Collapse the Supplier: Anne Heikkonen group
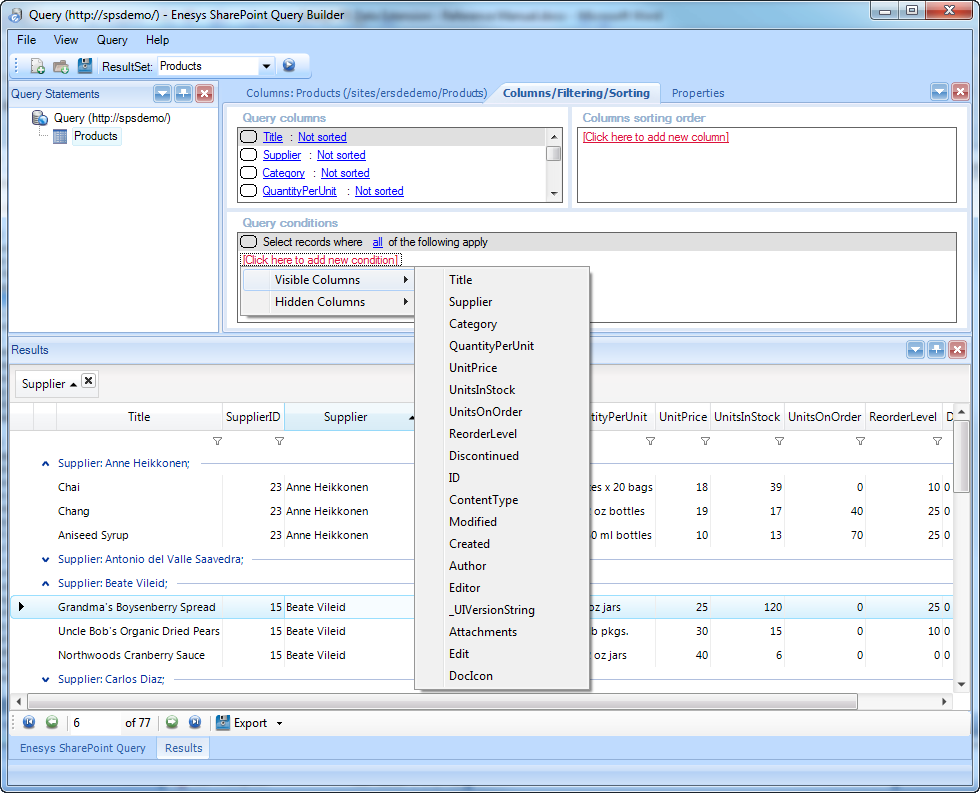Screen dimensions: 980x793 (45, 463)
